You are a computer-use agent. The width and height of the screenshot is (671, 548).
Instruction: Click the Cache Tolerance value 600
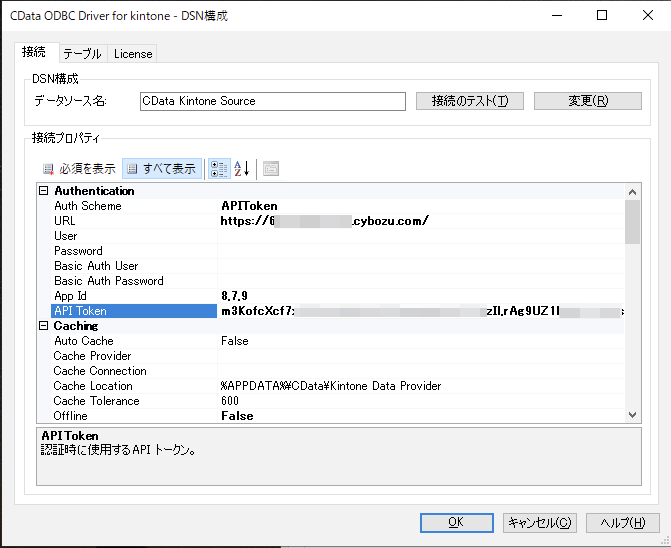point(230,401)
